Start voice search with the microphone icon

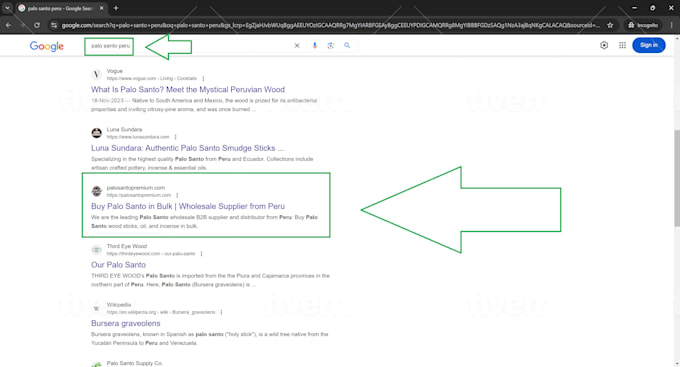click(315, 46)
